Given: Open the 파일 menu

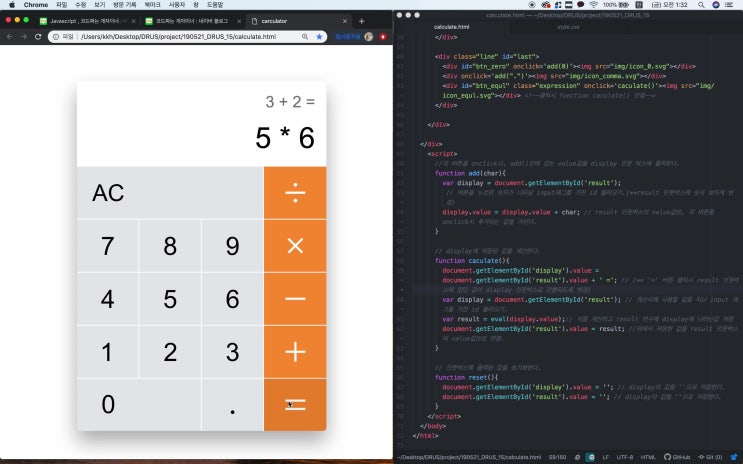Looking at the screenshot, I should [x=62, y=5].
